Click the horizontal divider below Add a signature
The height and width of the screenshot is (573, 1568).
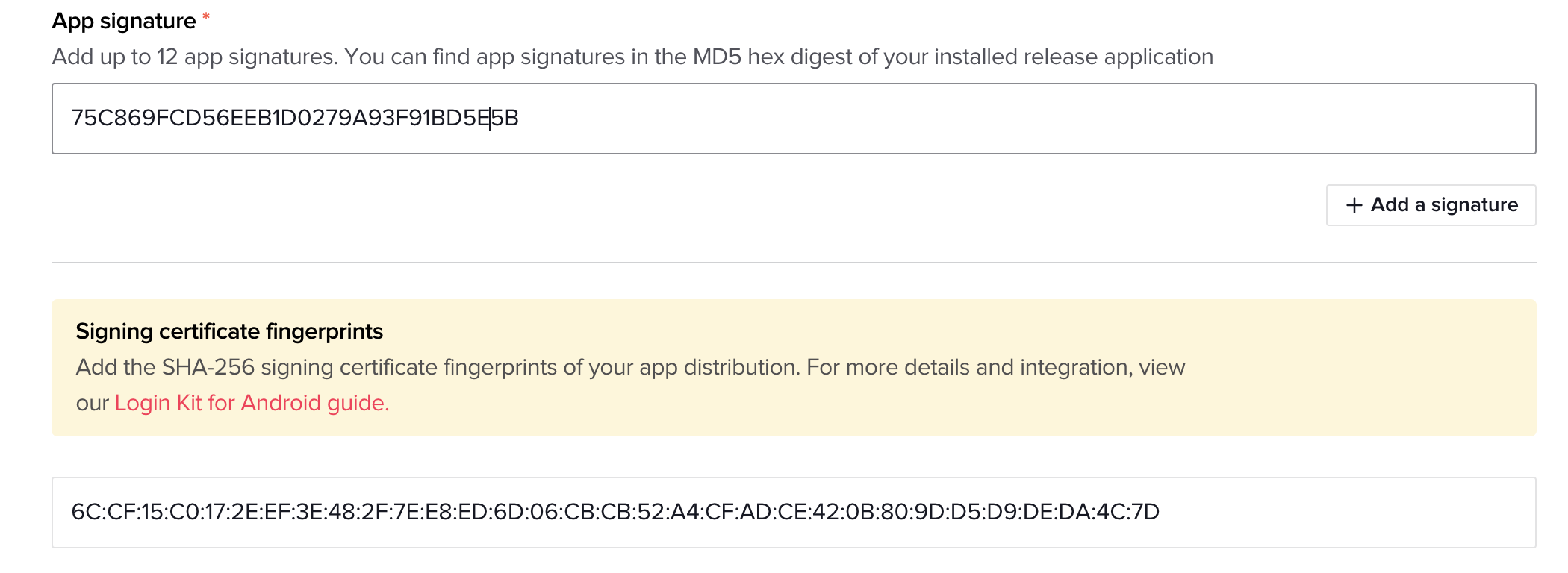pyautogui.click(x=793, y=263)
